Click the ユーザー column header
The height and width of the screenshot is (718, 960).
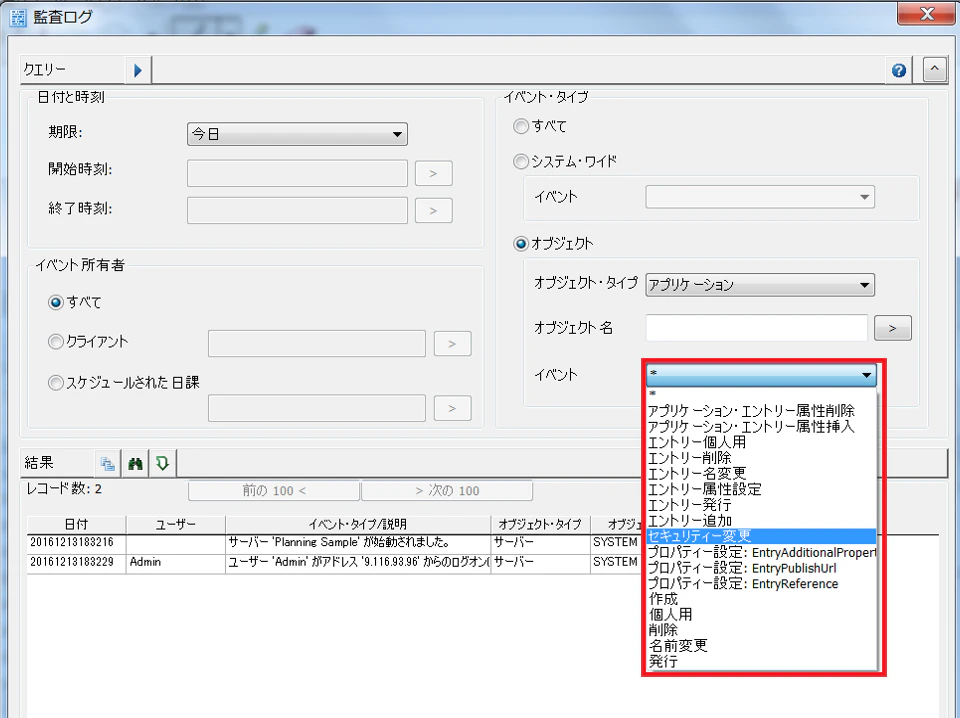[176, 525]
